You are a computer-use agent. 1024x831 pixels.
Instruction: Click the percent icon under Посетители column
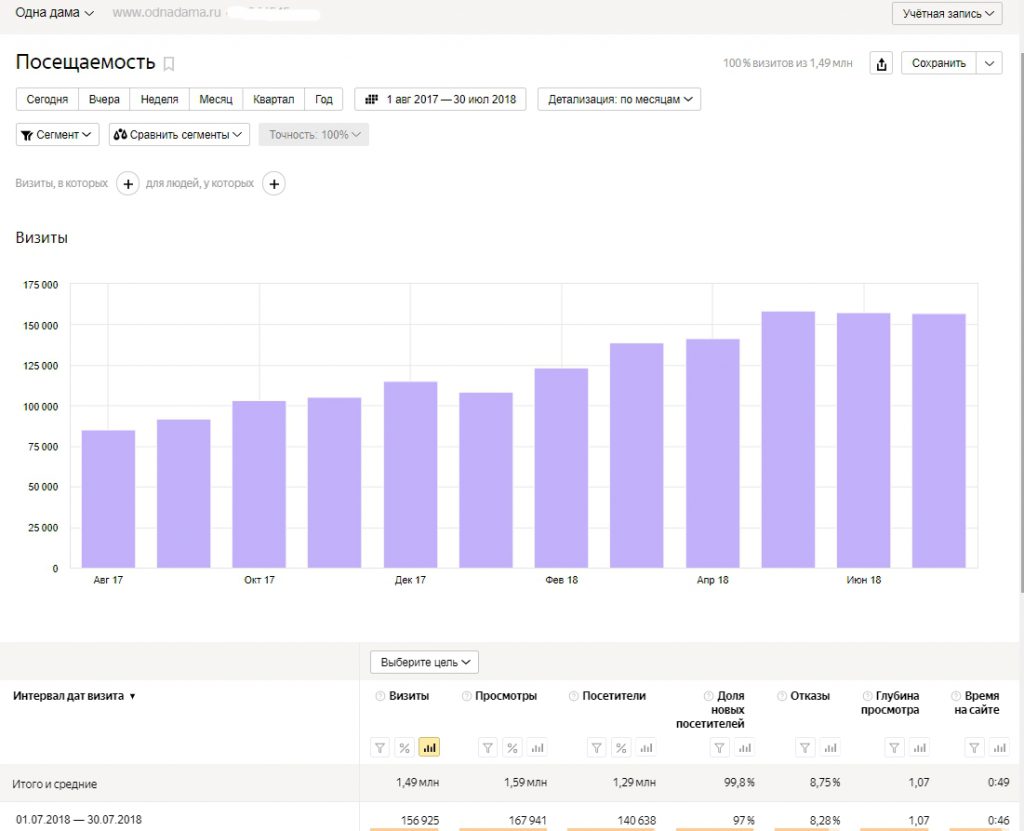pos(621,747)
